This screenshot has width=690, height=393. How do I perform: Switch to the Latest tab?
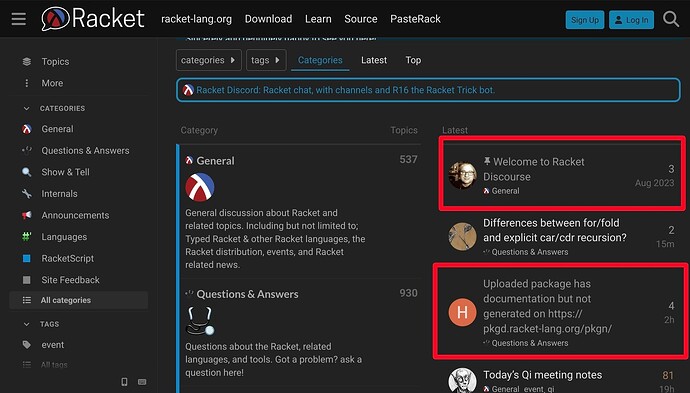click(374, 60)
